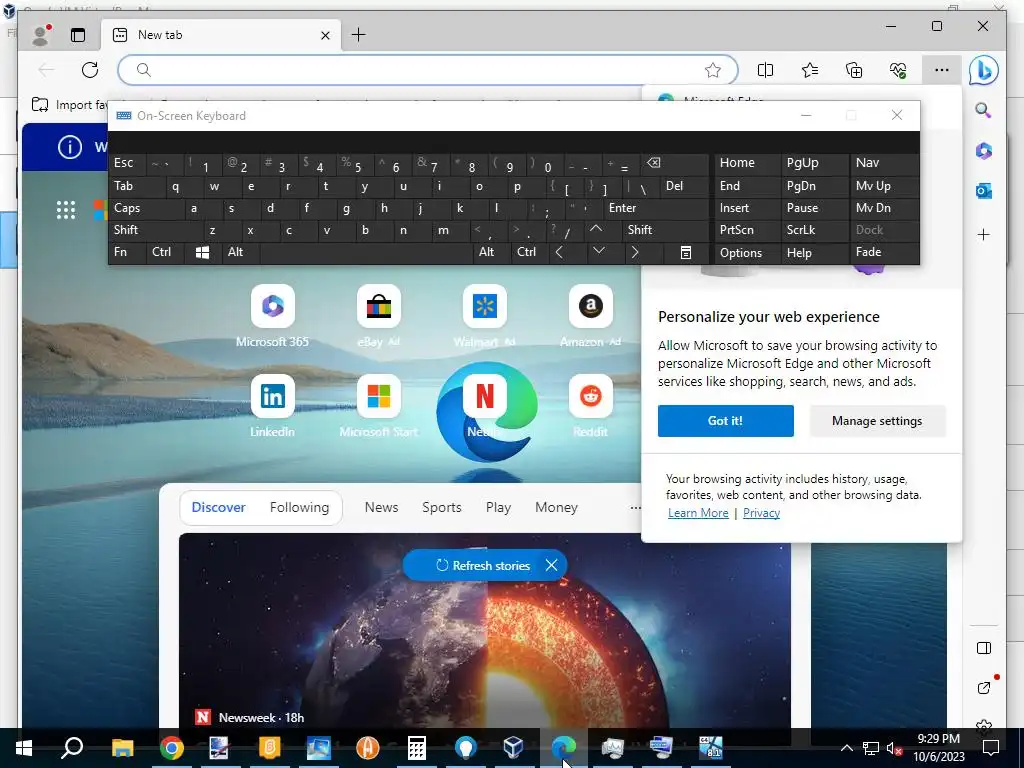Open Chrome from taskbar
Viewport: 1024px width, 768px height.
(172, 748)
